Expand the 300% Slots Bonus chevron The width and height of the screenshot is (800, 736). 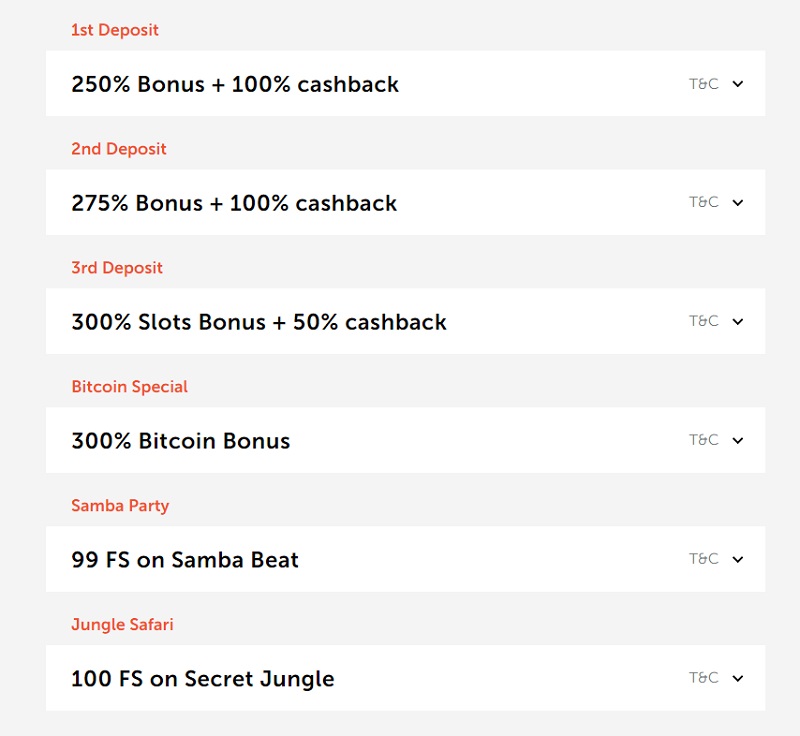coord(737,321)
